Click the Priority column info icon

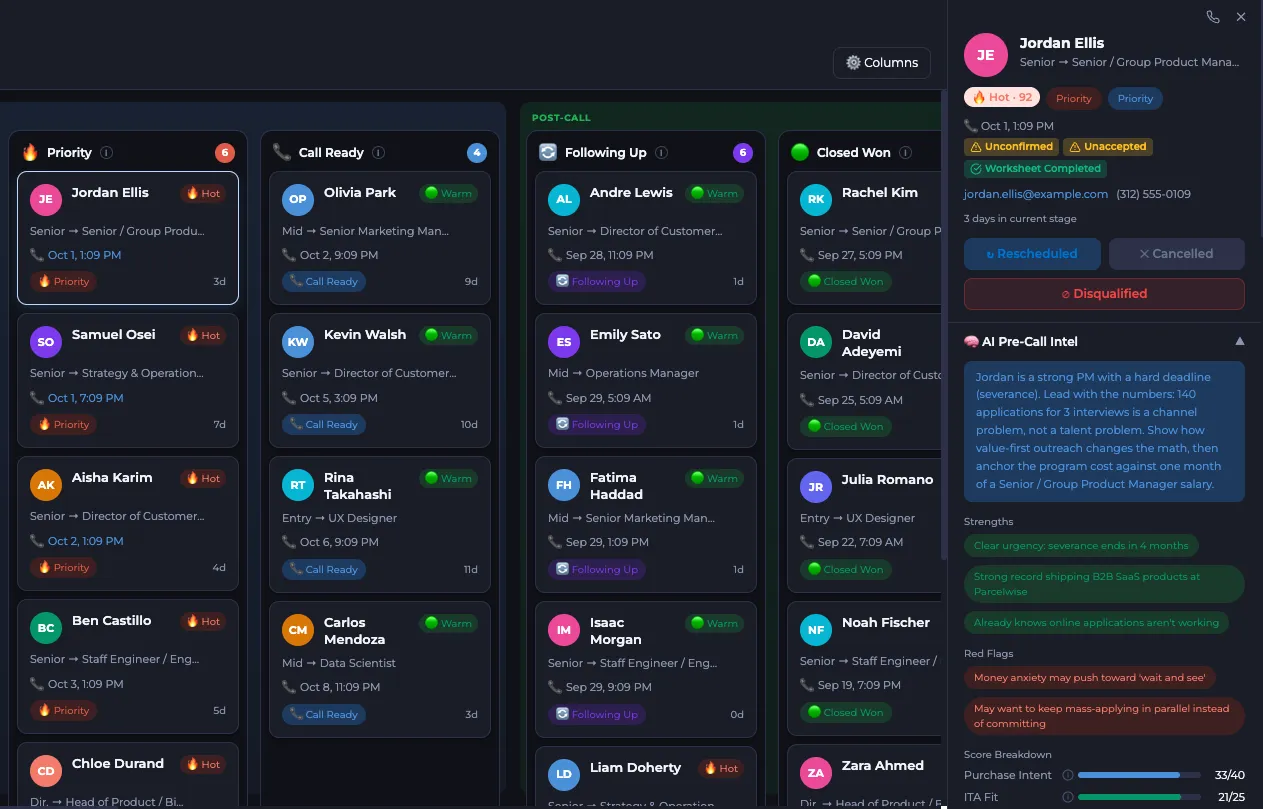point(107,153)
